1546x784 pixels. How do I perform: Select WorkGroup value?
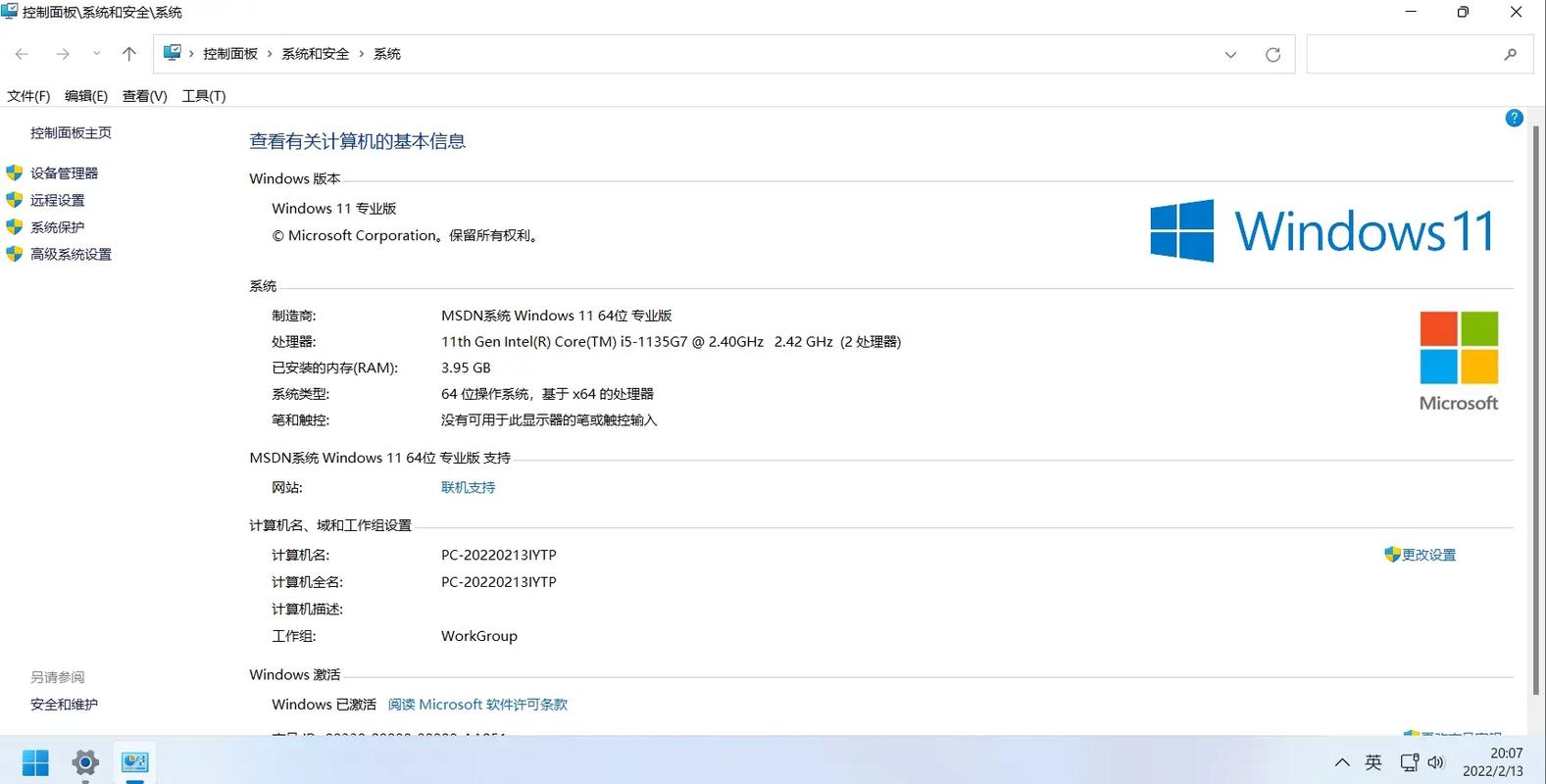click(x=478, y=636)
